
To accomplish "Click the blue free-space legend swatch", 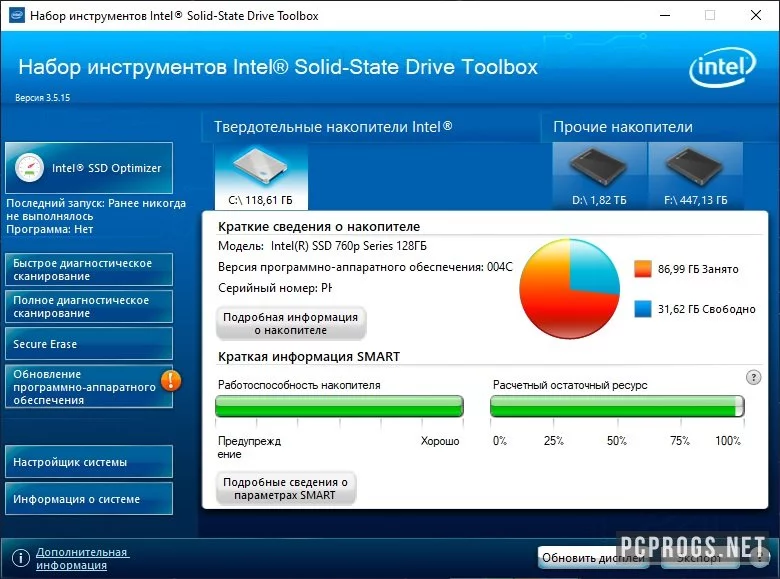I will click(x=643, y=309).
